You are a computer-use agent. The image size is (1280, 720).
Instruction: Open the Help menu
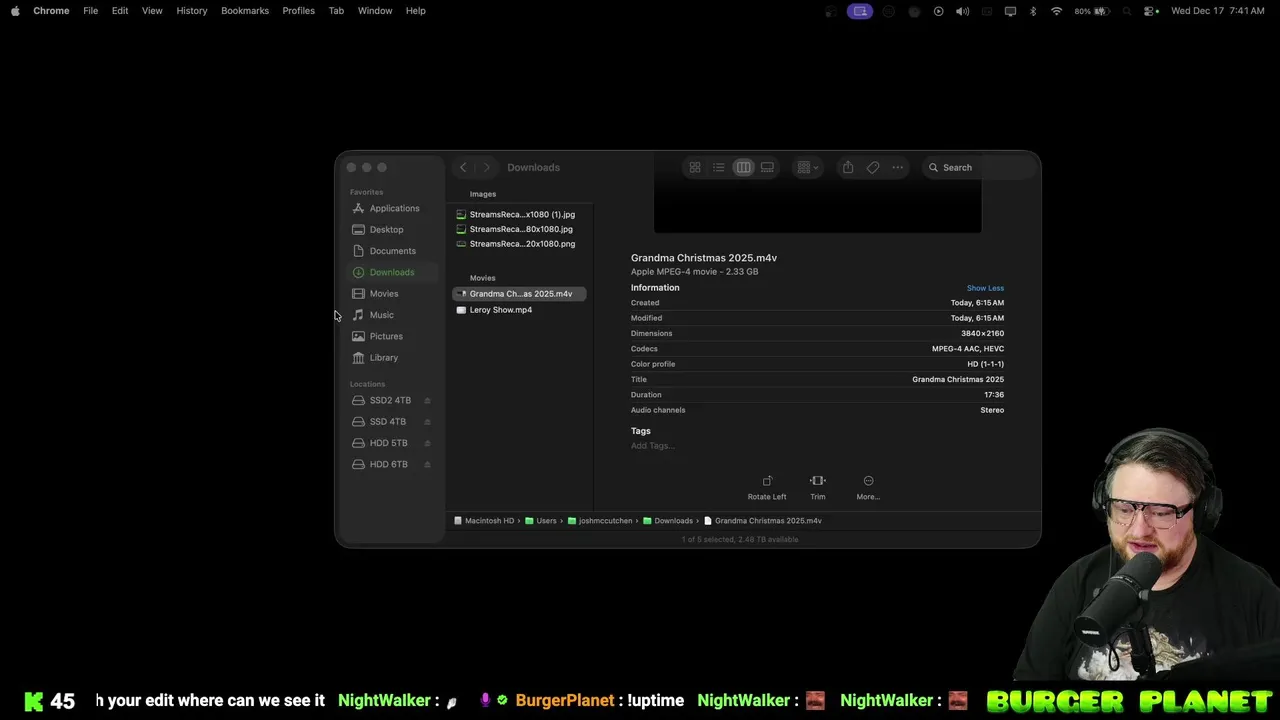pos(416,11)
